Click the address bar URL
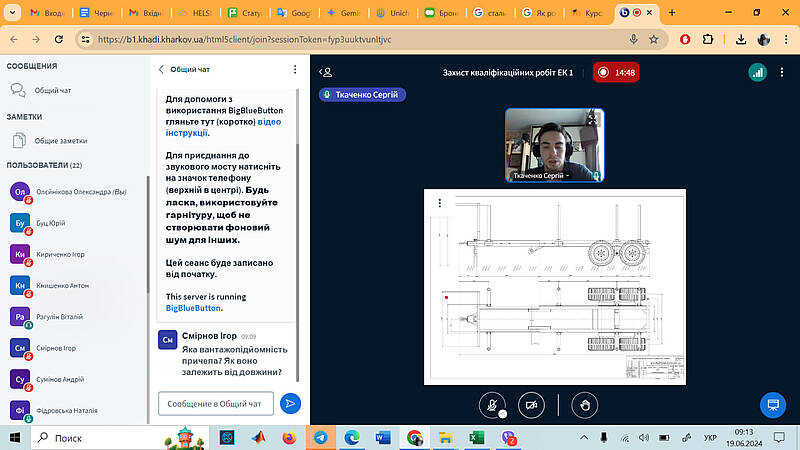The width and height of the screenshot is (800, 450). (244, 39)
